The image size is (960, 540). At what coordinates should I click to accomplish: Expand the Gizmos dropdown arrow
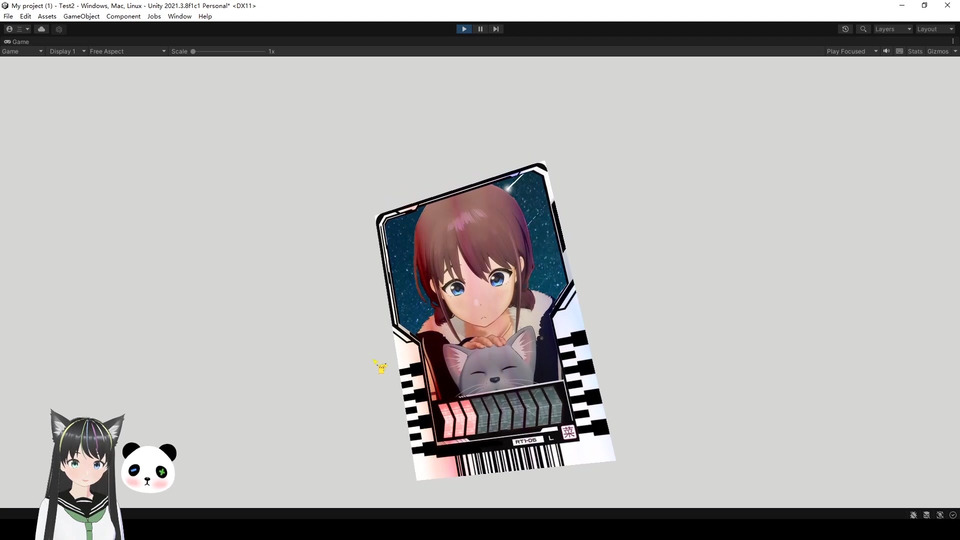[x=954, y=51]
